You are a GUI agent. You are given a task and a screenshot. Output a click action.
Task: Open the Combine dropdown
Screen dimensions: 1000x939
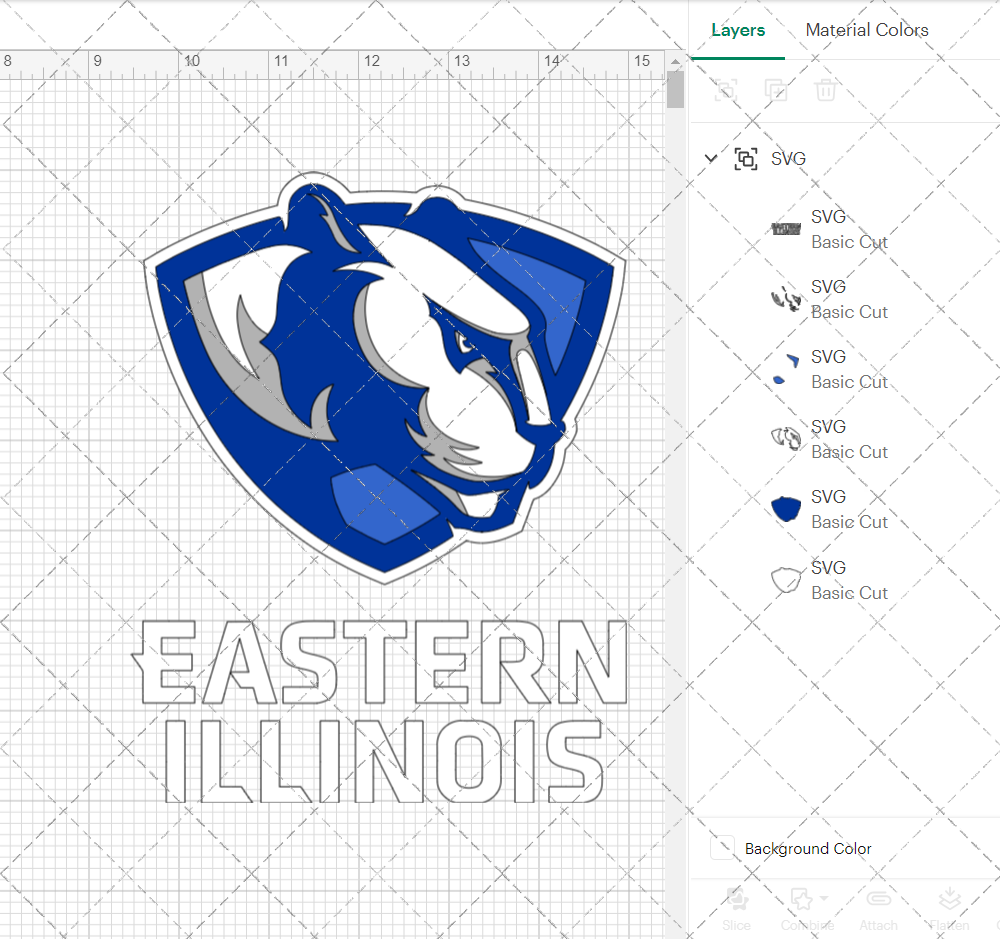pos(807,908)
